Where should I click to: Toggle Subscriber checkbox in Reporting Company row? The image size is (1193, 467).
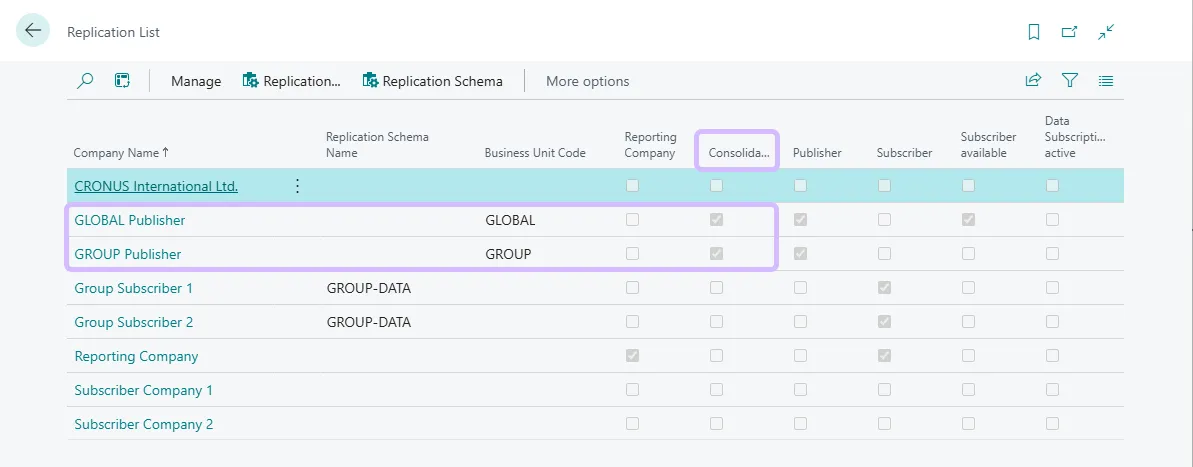884,355
